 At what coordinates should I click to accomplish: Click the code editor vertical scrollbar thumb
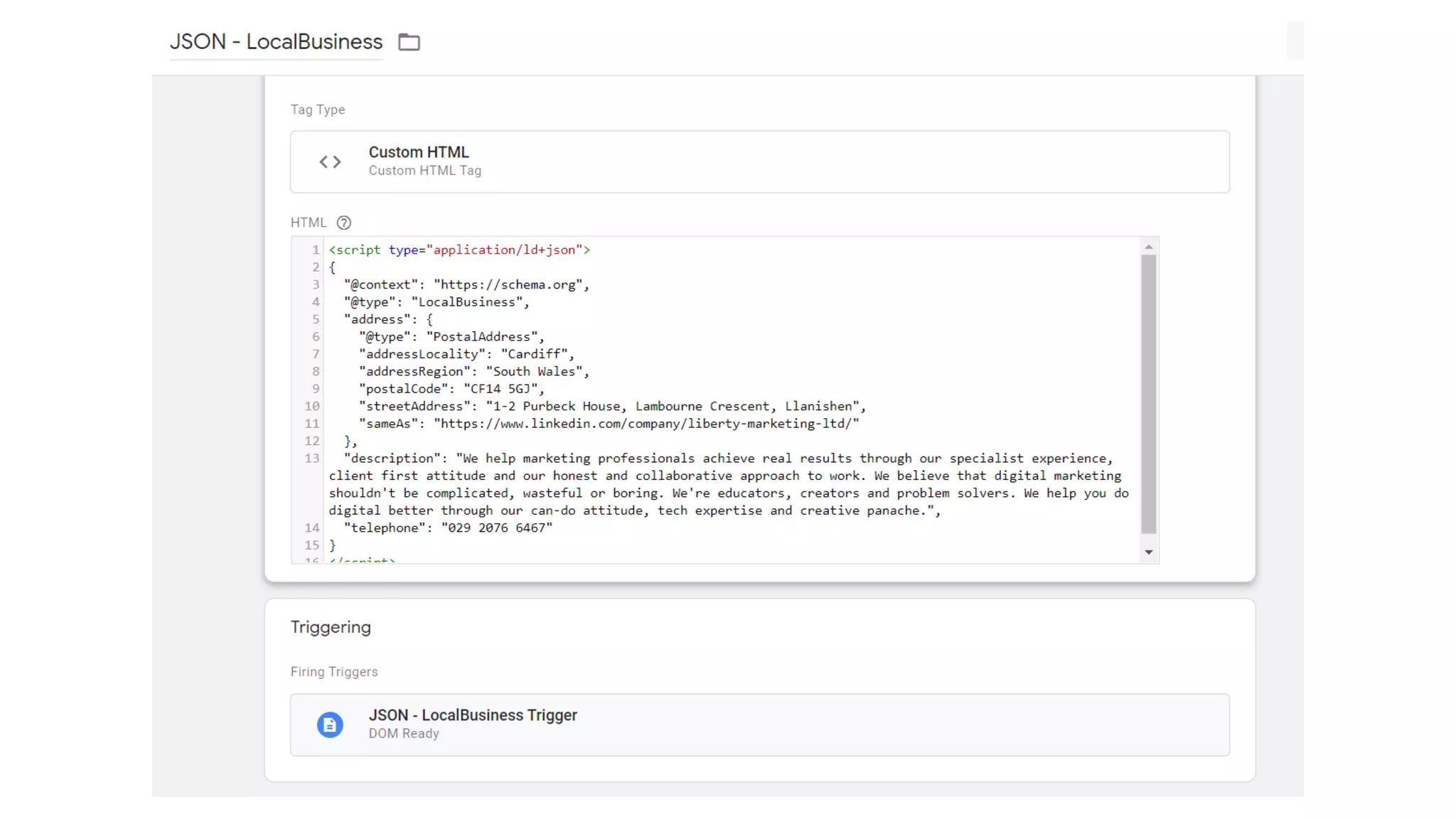pos(1149,395)
